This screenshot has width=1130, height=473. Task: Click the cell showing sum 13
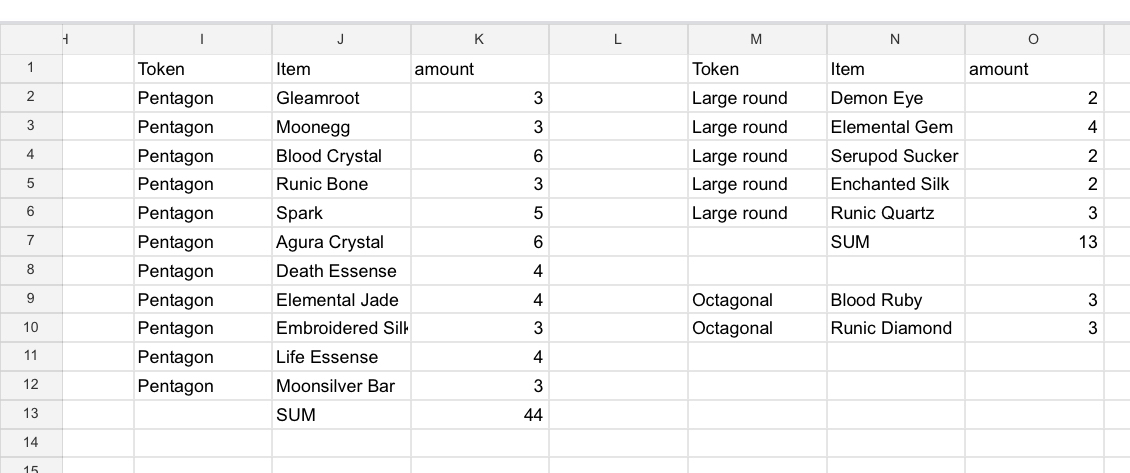(1033, 242)
